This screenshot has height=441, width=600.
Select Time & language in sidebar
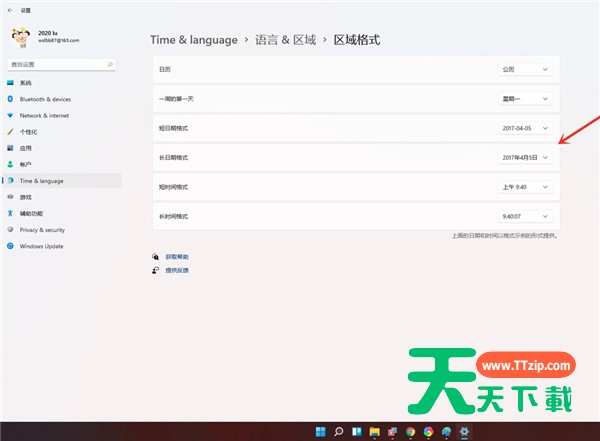[61, 181]
